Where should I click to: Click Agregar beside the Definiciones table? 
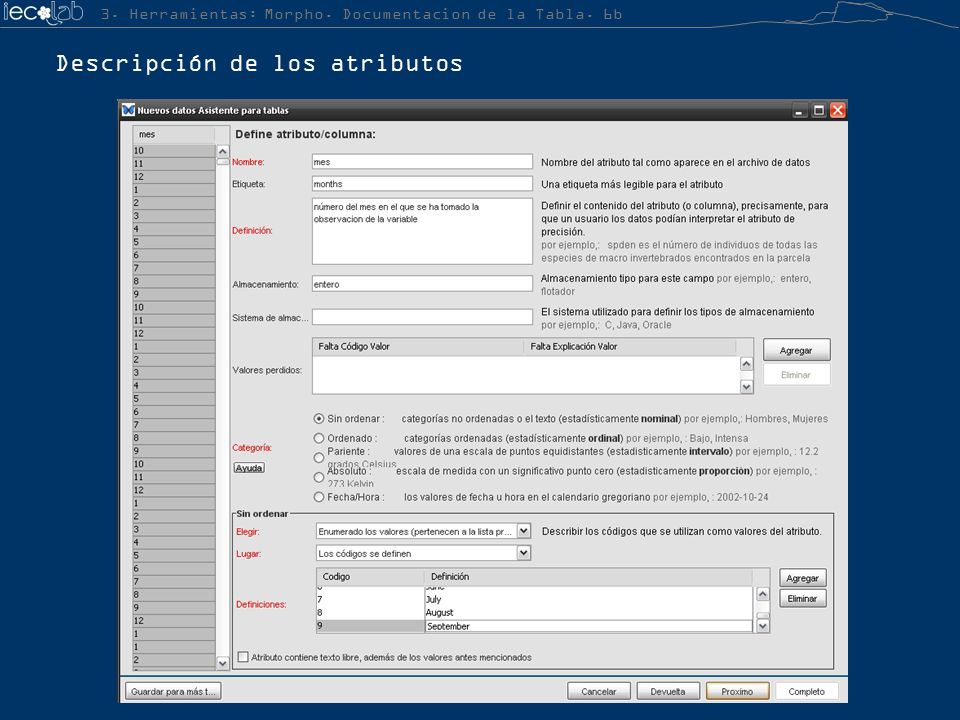tap(803, 578)
